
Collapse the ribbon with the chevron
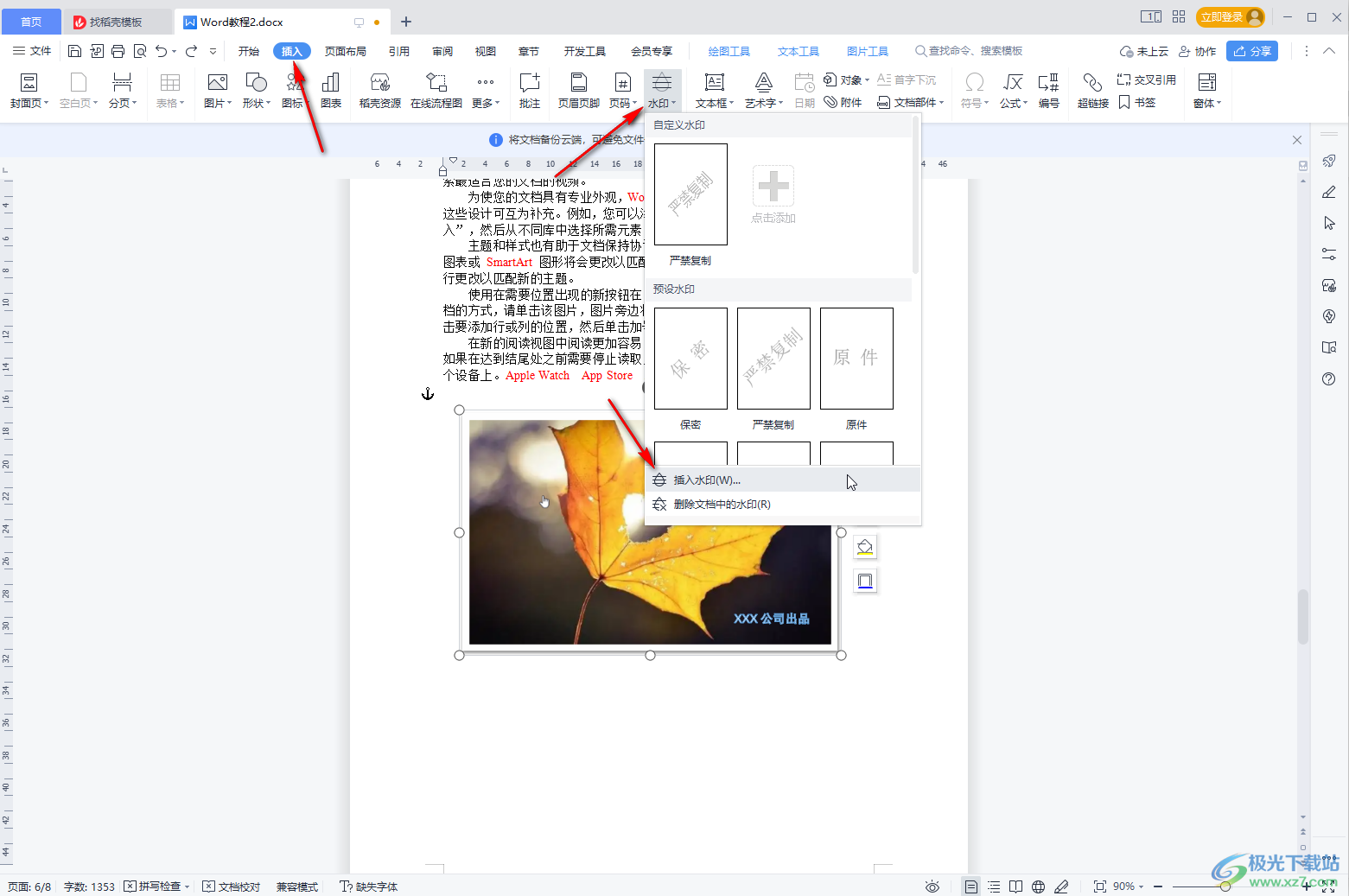tap(1329, 51)
